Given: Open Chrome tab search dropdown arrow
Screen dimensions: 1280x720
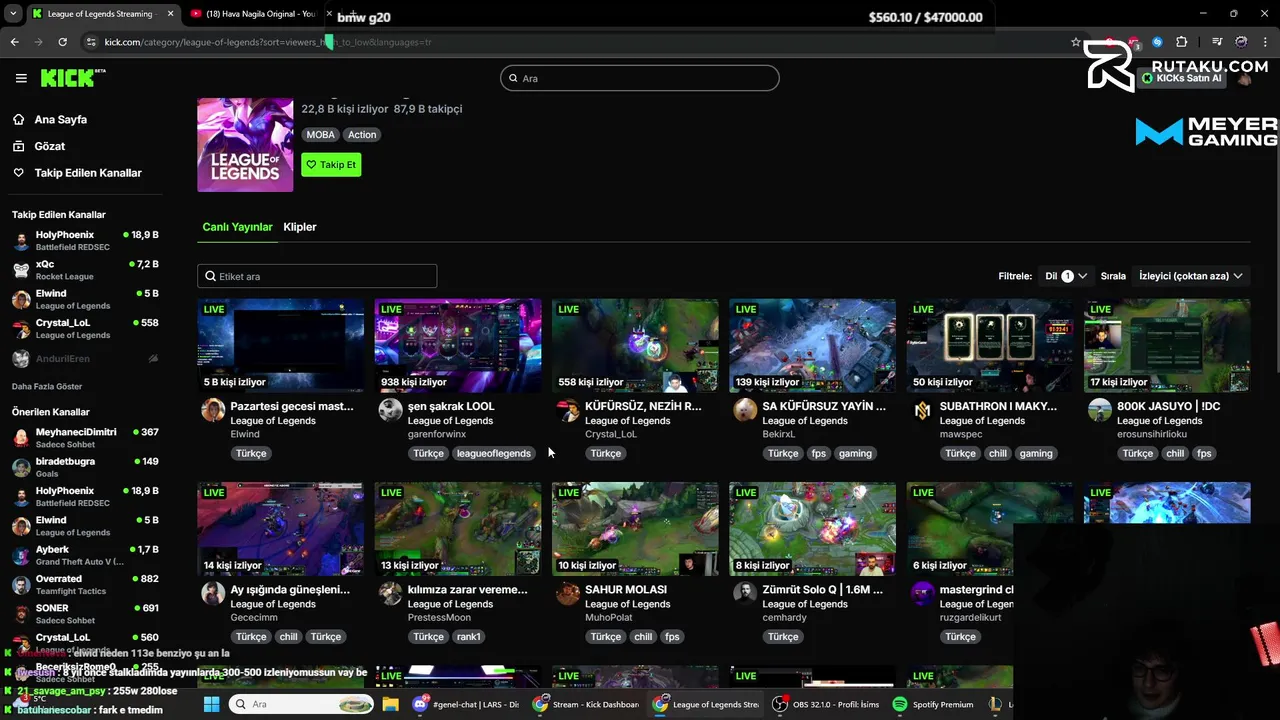Looking at the screenshot, I should [x=12, y=14].
